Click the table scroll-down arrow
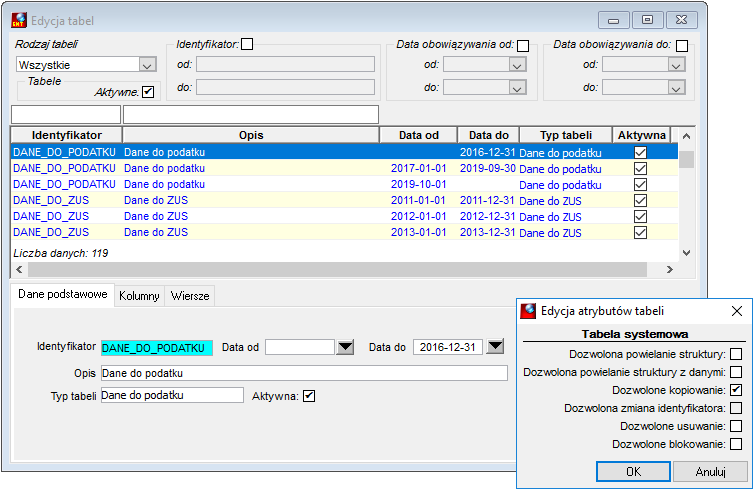Viewport: 754px width, 490px height. tap(687, 253)
